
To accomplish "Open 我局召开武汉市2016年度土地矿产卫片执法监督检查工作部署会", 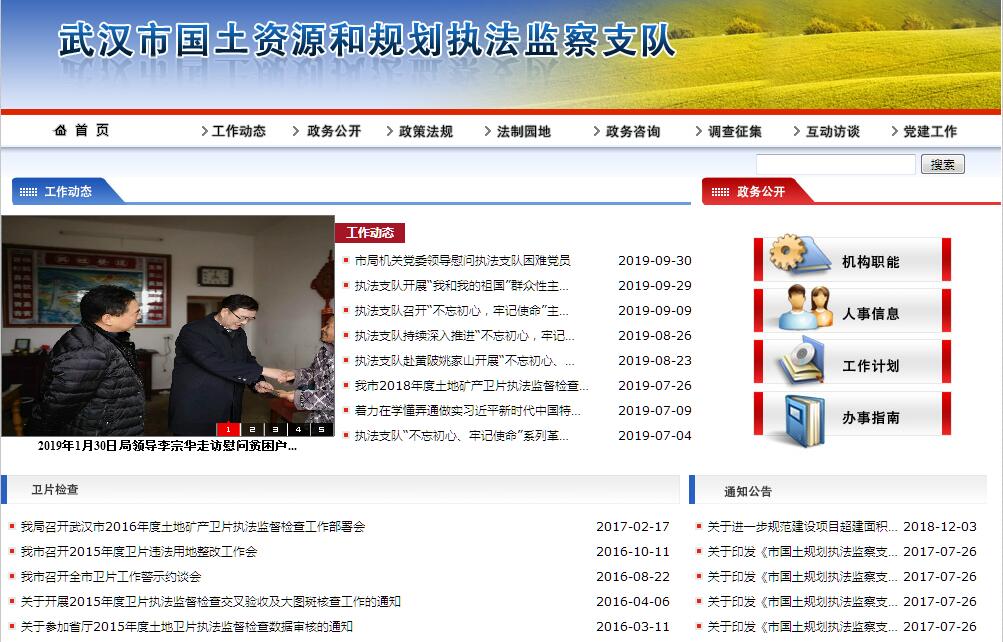I will [x=193, y=526].
